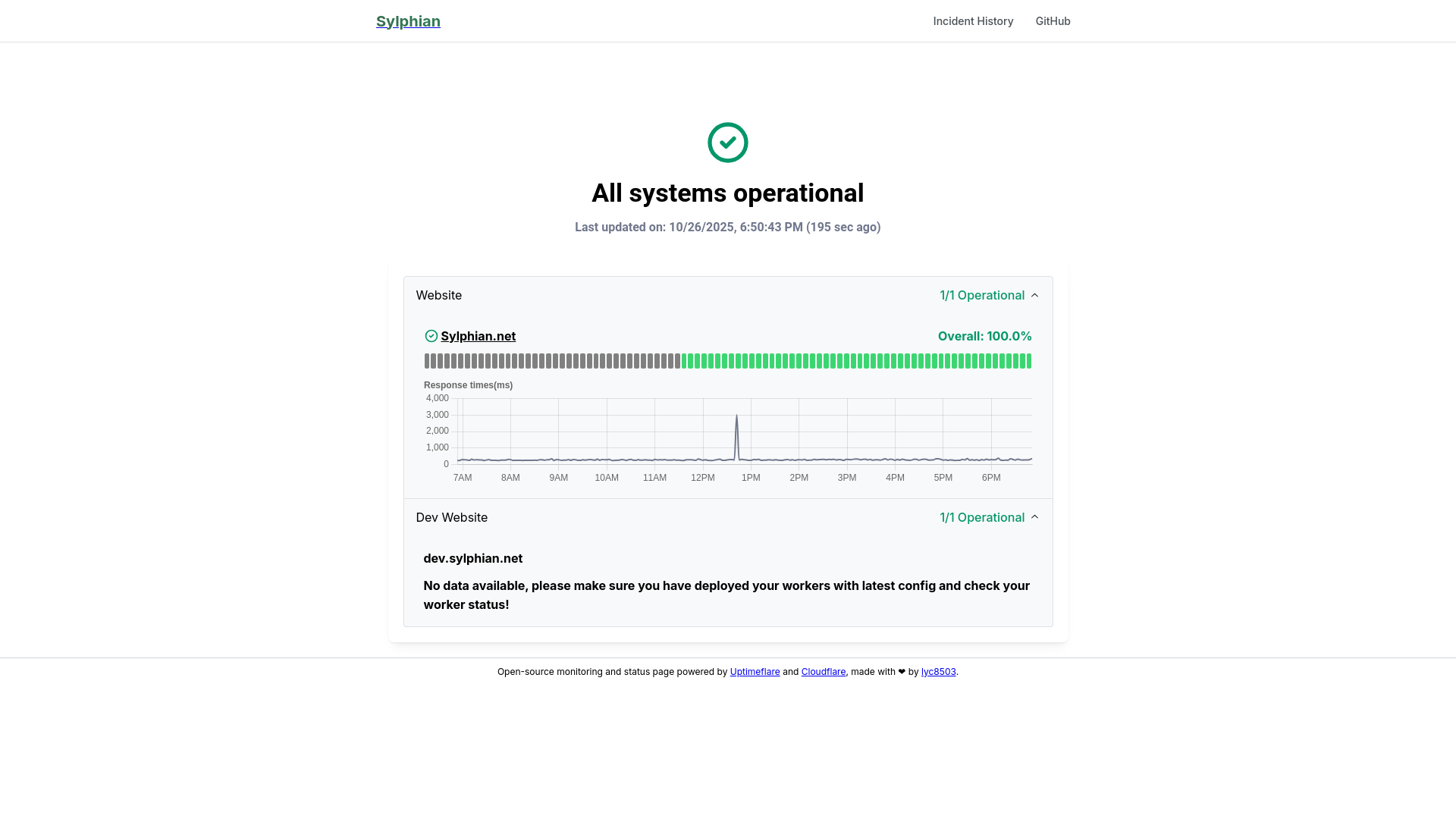Follow the Cloudflare footer link

pyautogui.click(x=823, y=672)
